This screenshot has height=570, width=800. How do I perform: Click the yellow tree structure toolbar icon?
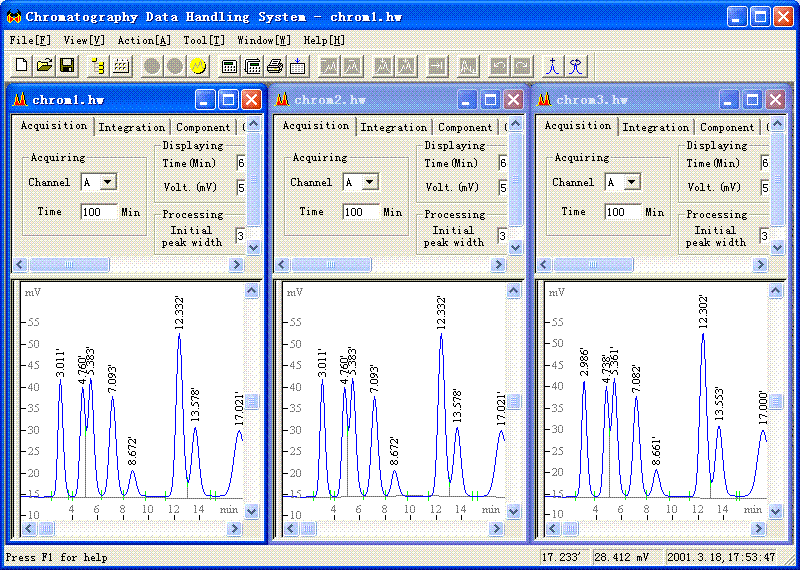(x=98, y=65)
